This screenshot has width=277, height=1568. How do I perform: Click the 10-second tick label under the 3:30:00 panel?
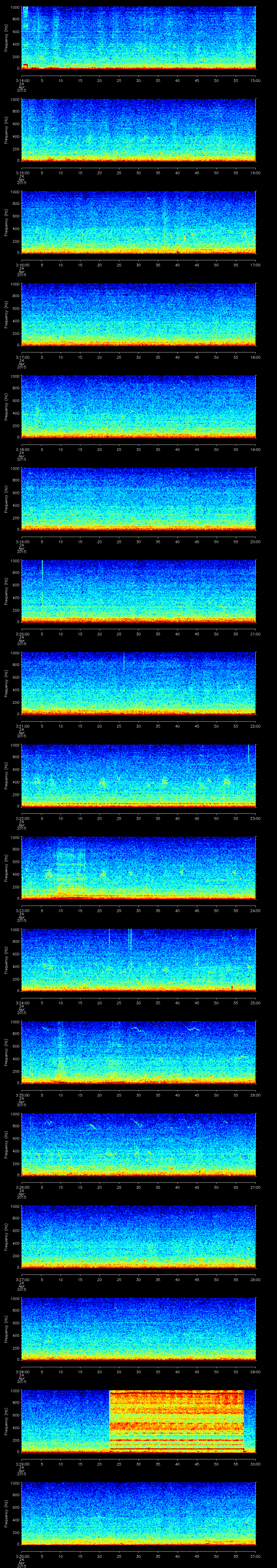pyautogui.click(x=61, y=1556)
